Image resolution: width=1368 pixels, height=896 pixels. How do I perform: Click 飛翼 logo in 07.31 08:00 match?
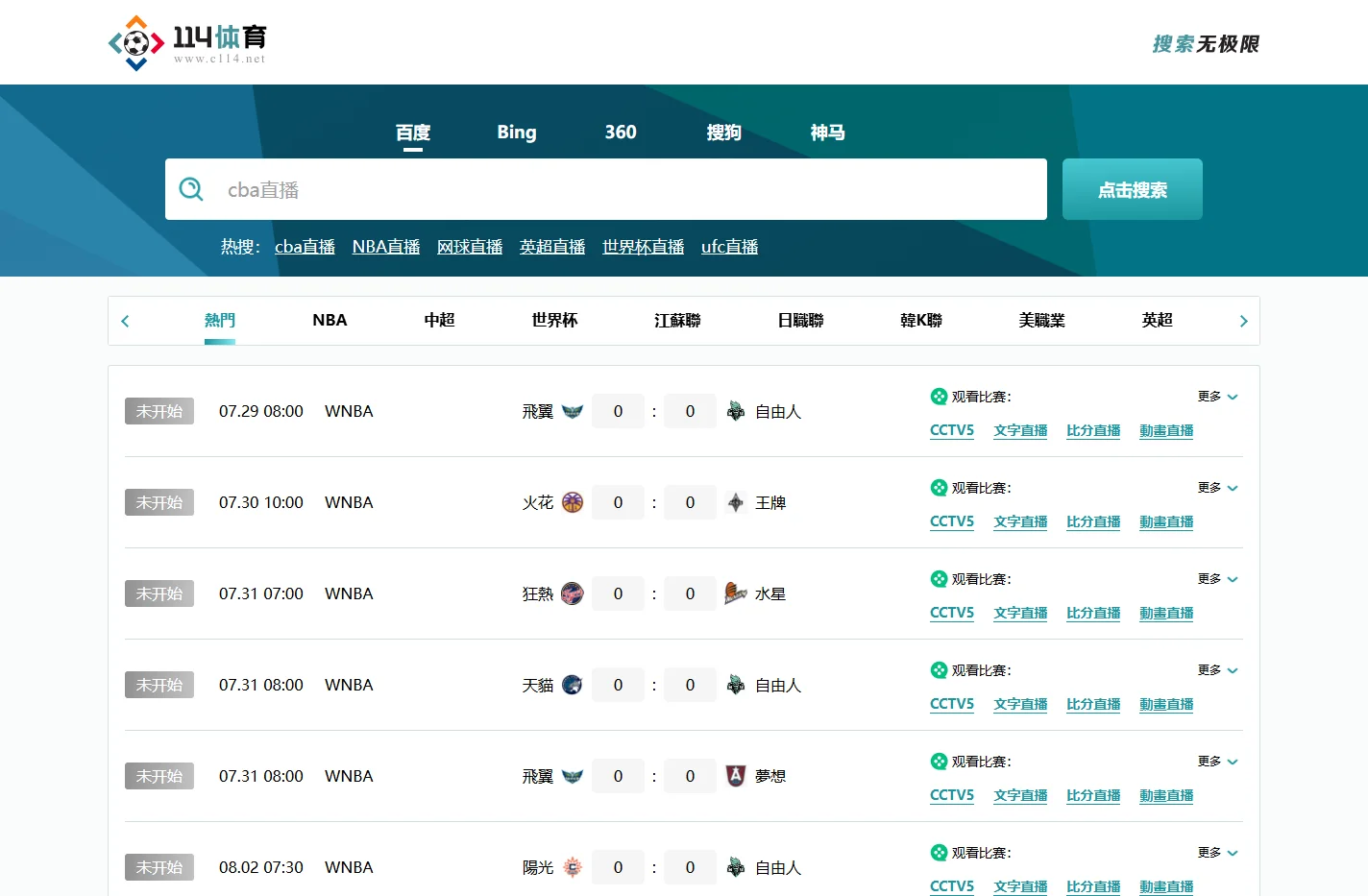tap(573, 776)
